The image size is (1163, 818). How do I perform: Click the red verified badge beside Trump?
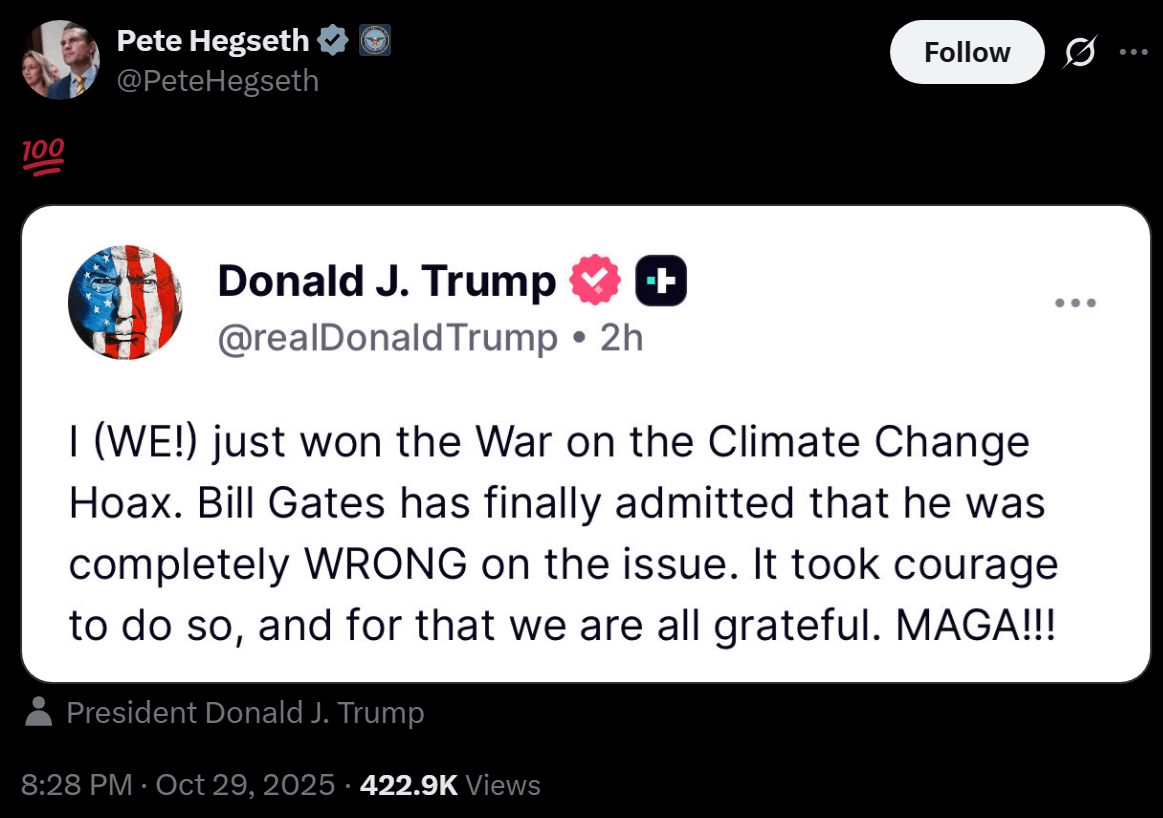pos(595,281)
